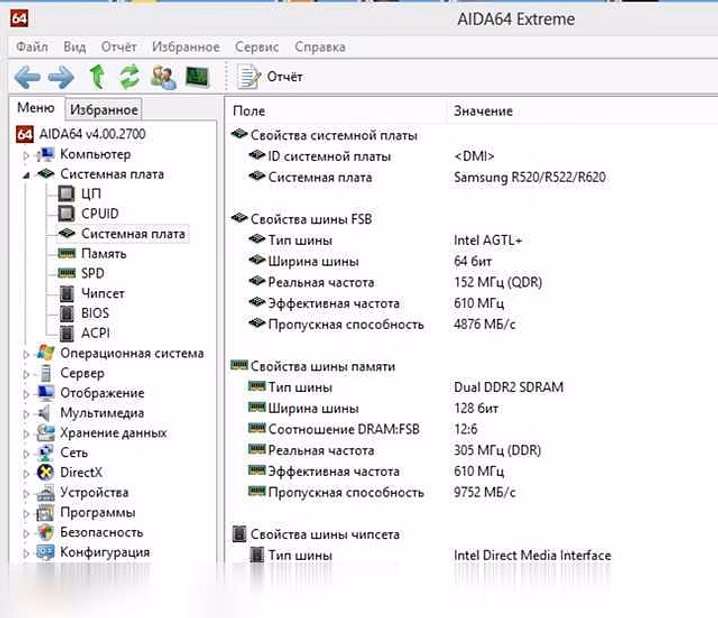Expand the Компьютер tree node
The height and width of the screenshot is (618, 718).
point(26,156)
